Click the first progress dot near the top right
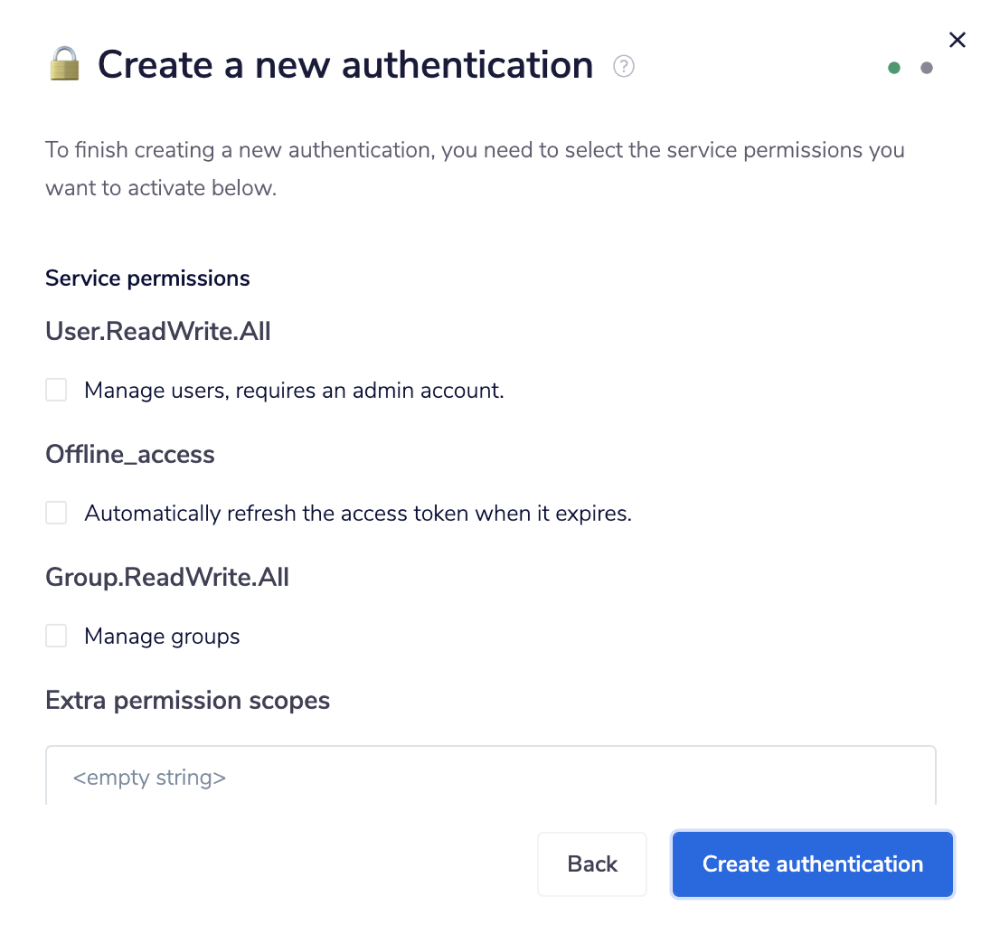 [894, 68]
